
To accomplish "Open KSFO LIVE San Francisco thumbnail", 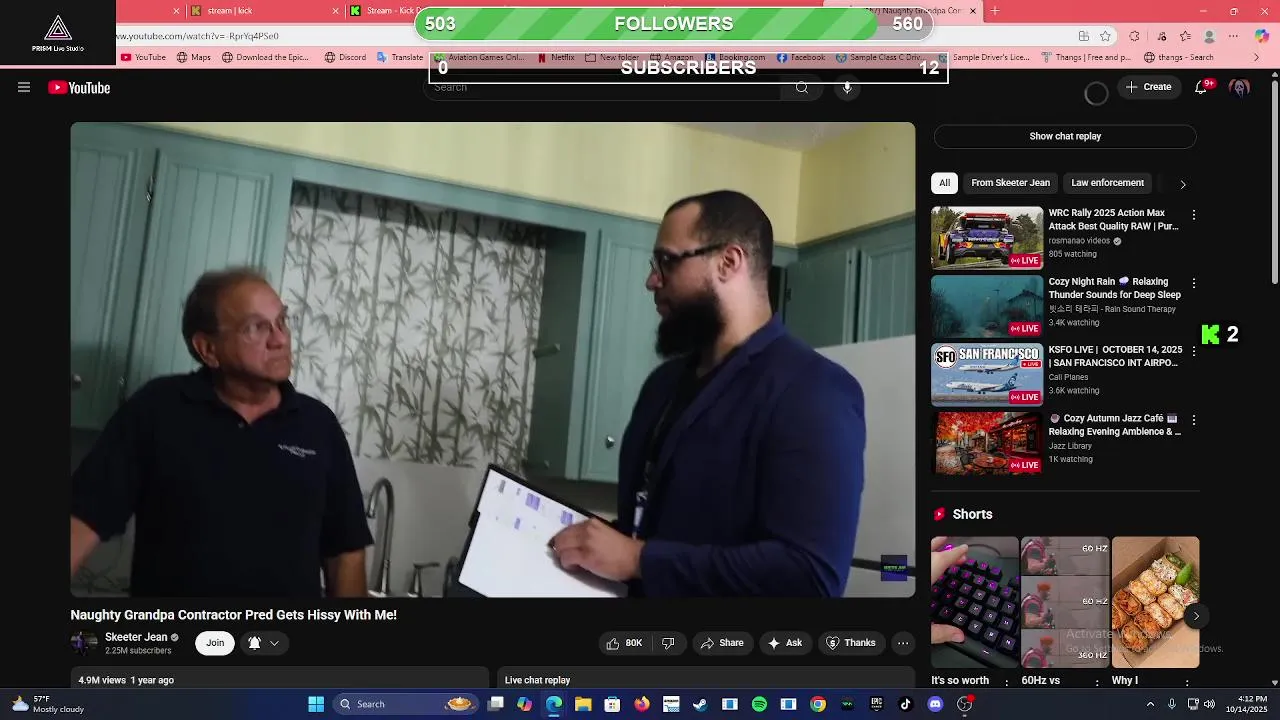I will pyautogui.click(x=987, y=375).
